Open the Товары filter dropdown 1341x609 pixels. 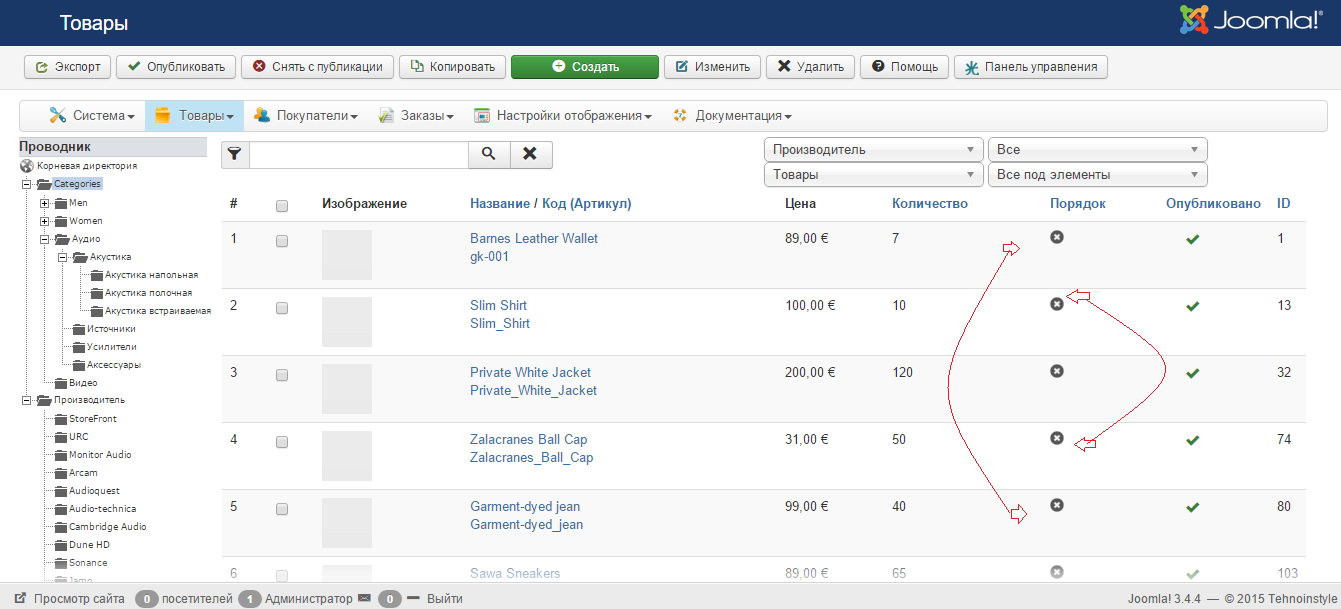click(874, 175)
